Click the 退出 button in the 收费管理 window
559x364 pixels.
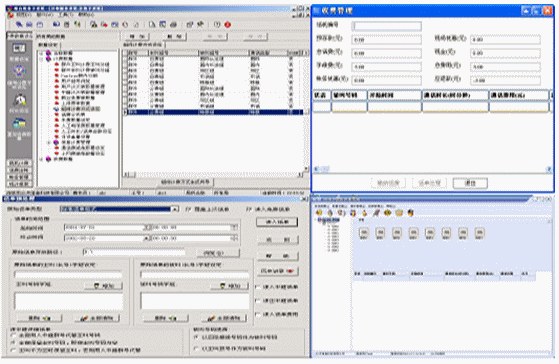click(x=470, y=183)
